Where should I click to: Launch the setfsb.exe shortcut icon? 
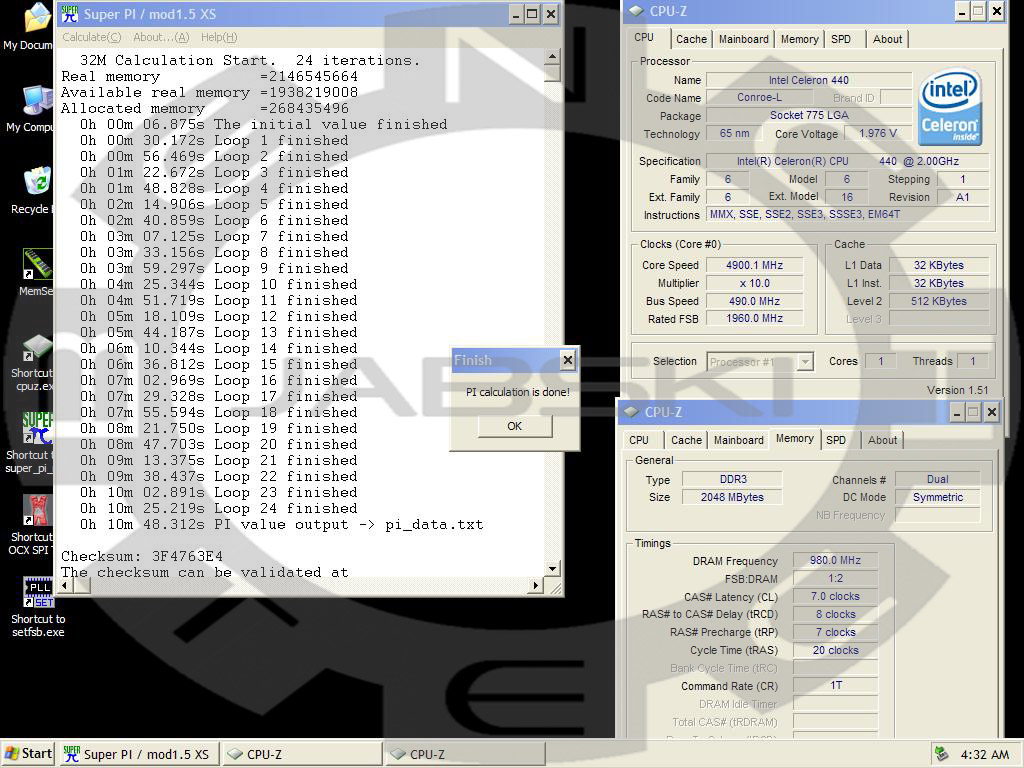coord(37,592)
